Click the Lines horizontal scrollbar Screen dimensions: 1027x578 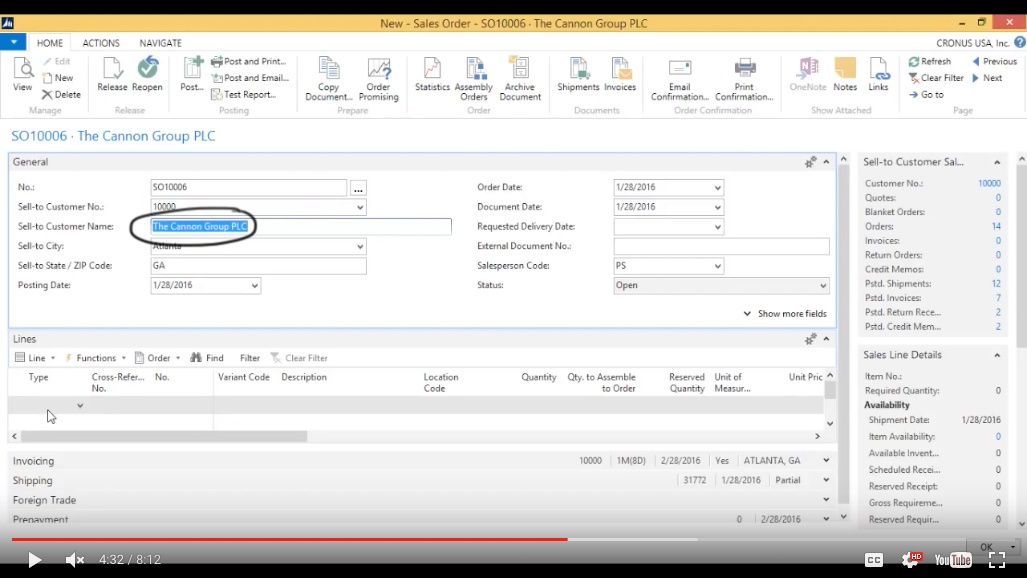click(164, 436)
